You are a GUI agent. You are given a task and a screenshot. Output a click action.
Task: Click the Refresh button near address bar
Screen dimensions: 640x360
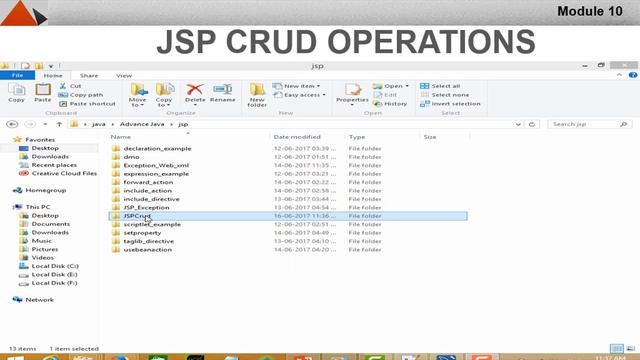click(532, 124)
